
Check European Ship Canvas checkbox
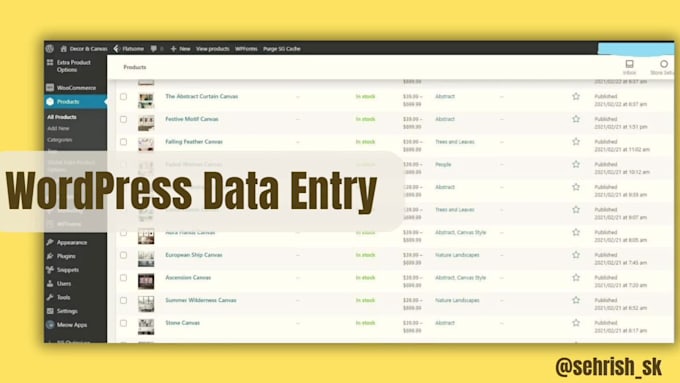pos(124,255)
